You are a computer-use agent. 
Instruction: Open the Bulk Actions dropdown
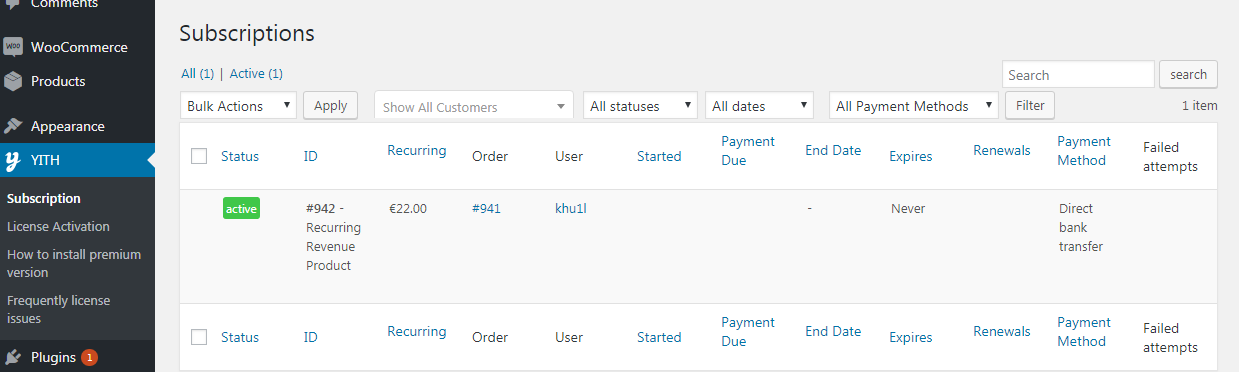(x=239, y=106)
